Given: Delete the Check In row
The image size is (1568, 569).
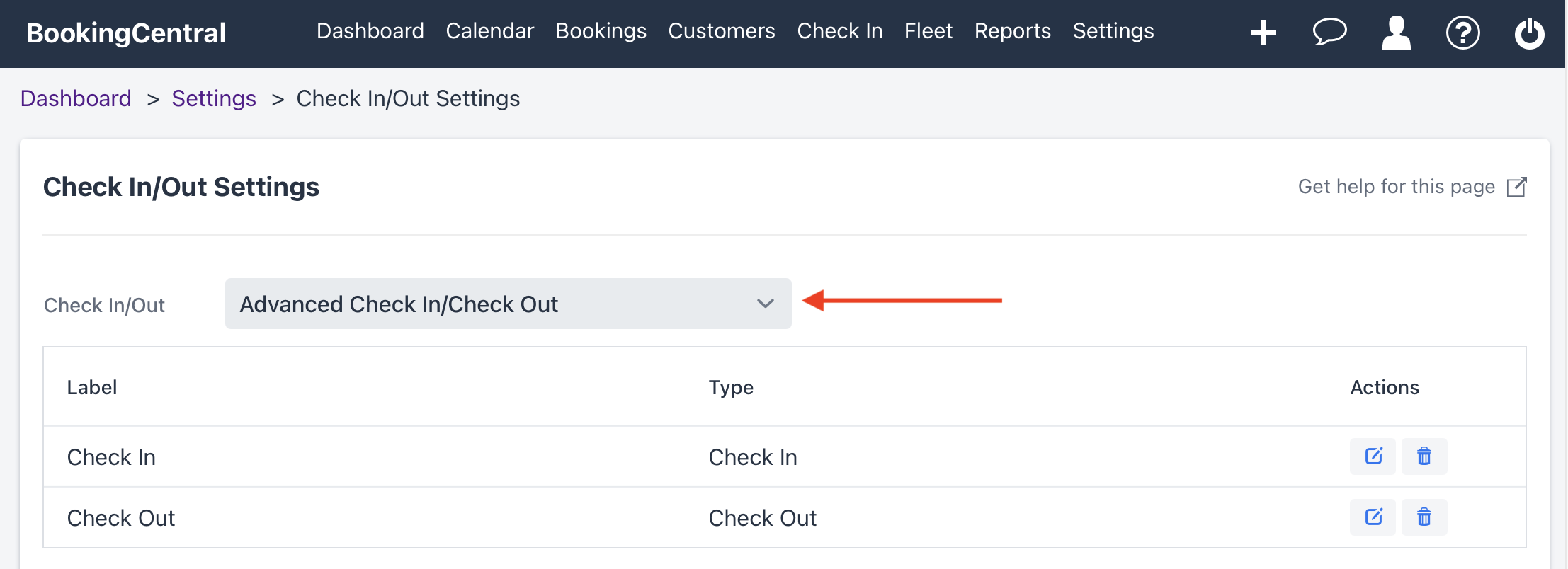Looking at the screenshot, I should point(1424,456).
